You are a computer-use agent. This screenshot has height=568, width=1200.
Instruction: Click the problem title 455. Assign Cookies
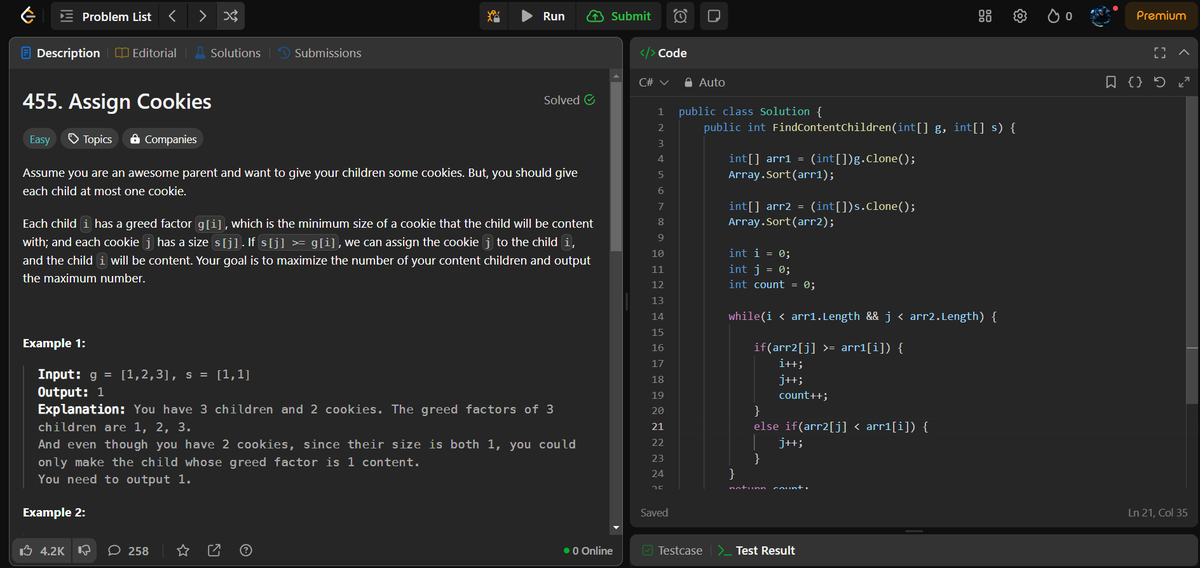(117, 101)
